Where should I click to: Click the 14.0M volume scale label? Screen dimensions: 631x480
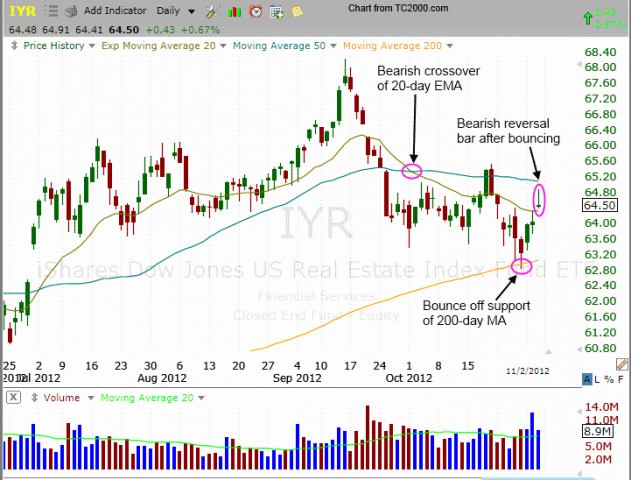(x=602, y=407)
